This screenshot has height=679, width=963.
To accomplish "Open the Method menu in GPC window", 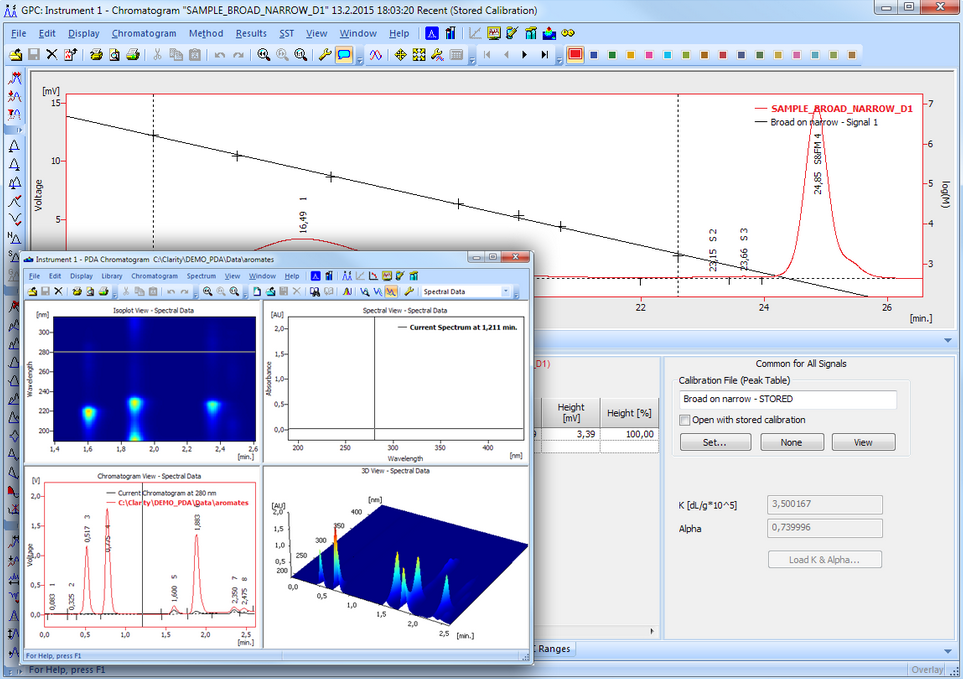I will [x=206, y=33].
